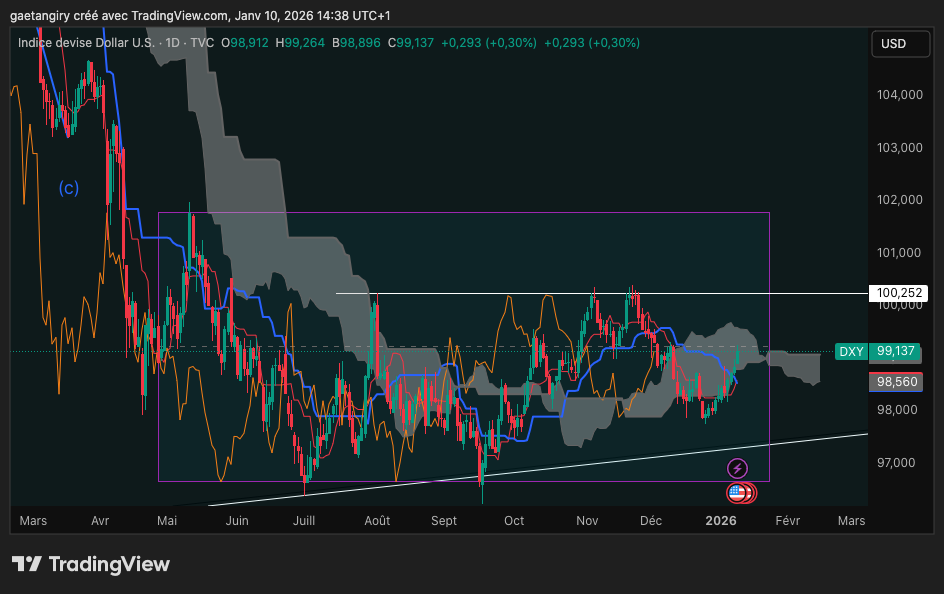Click the Juill month label
The height and width of the screenshot is (594, 944).
[x=305, y=521]
